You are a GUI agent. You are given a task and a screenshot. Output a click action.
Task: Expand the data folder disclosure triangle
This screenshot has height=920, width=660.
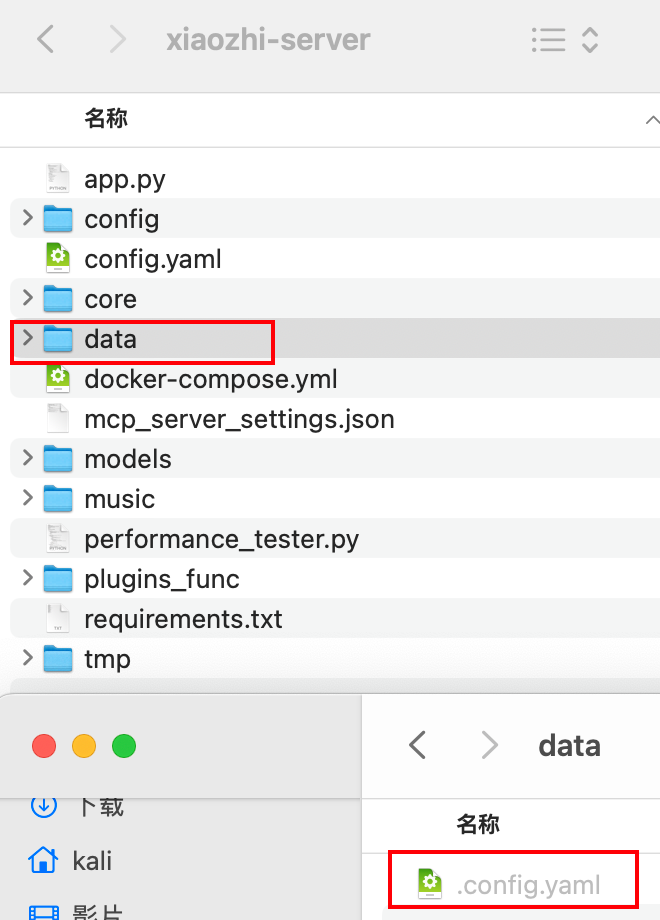[x=27, y=339]
